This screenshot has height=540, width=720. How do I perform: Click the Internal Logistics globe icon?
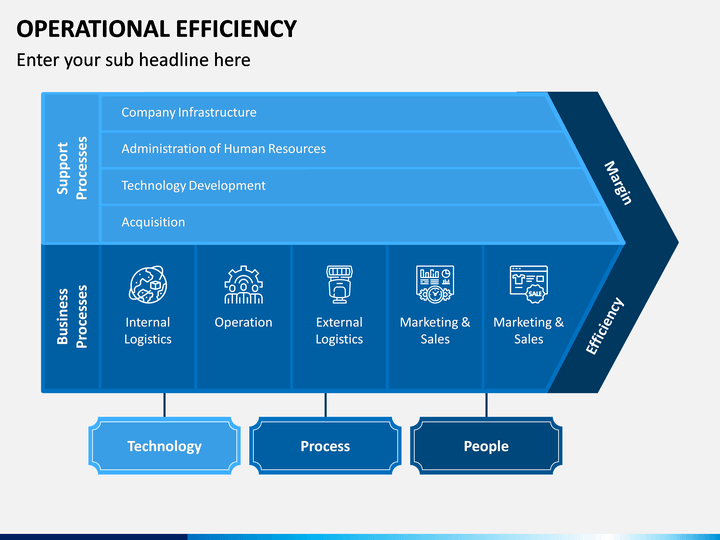coord(148,285)
